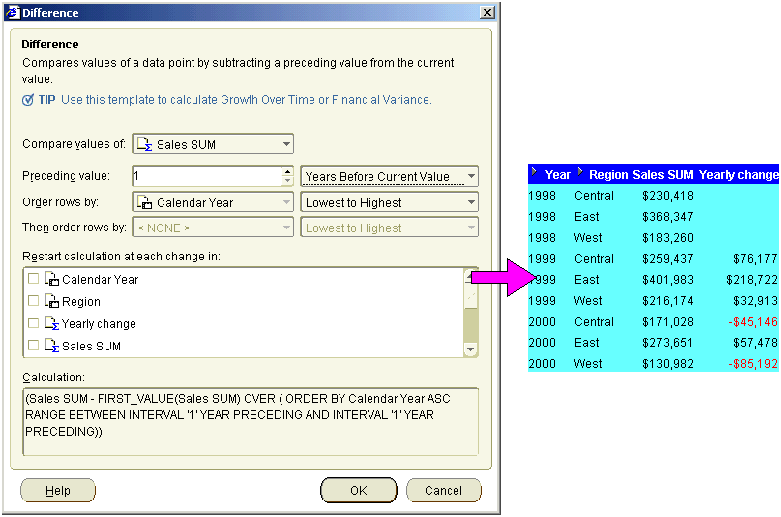This screenshot has height=517, width=781.
Task: Click the Yearly change calculation icon in list
Action: coord(52,323)
